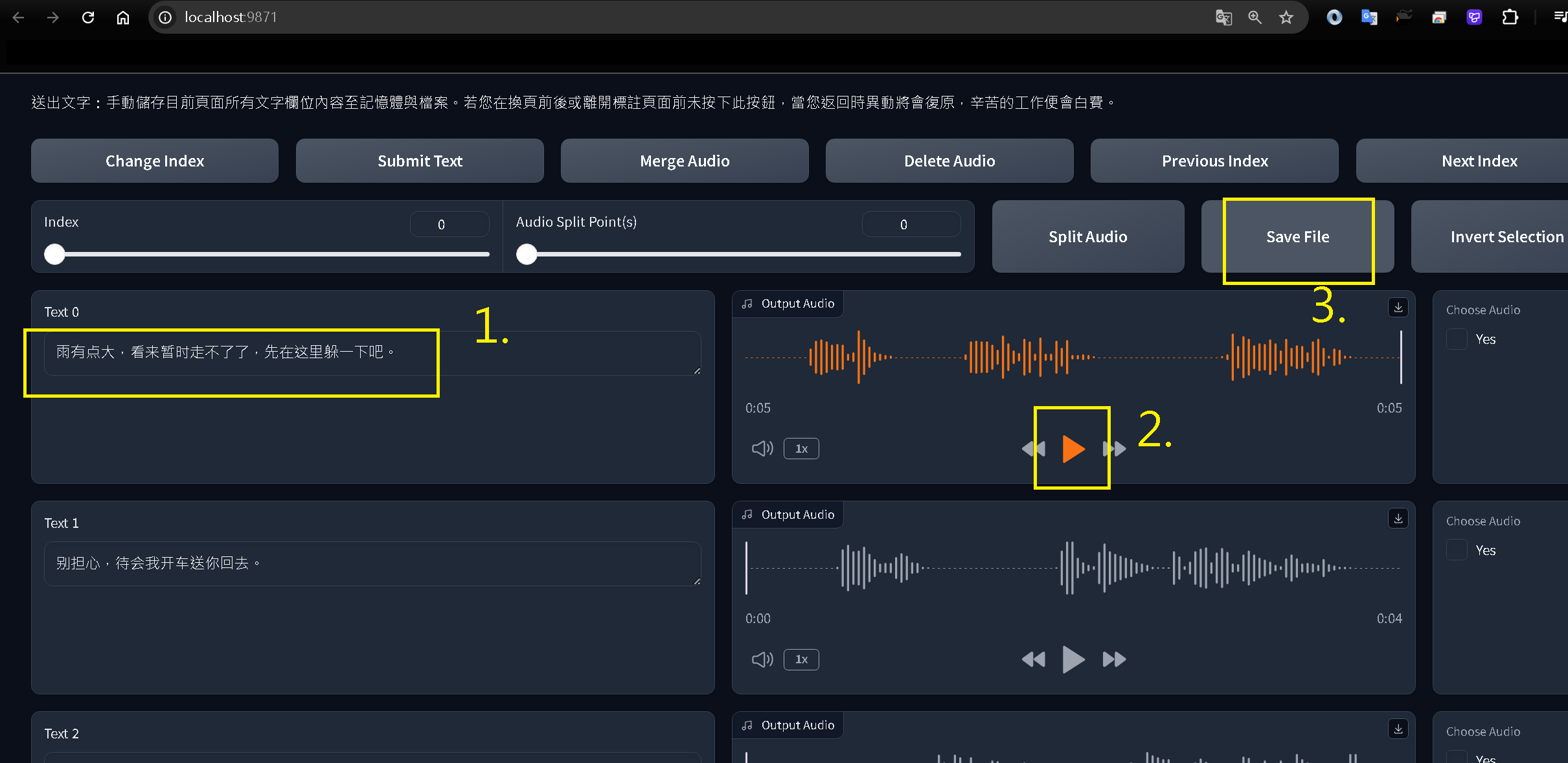This screenshot has width=1568, height=763.
Task: Click the Submit Text button
Action: click(420, 161)
